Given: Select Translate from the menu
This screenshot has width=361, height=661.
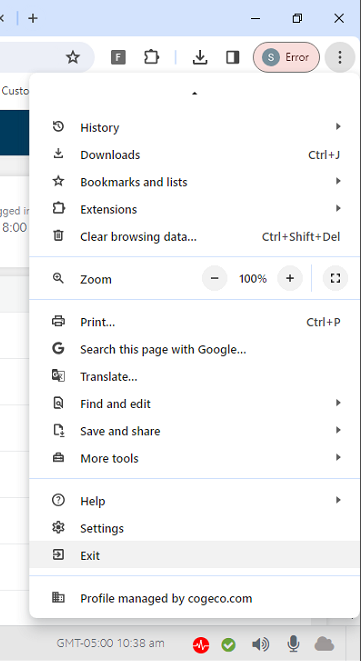Looking at the screenshot, I should coord(194,376).
